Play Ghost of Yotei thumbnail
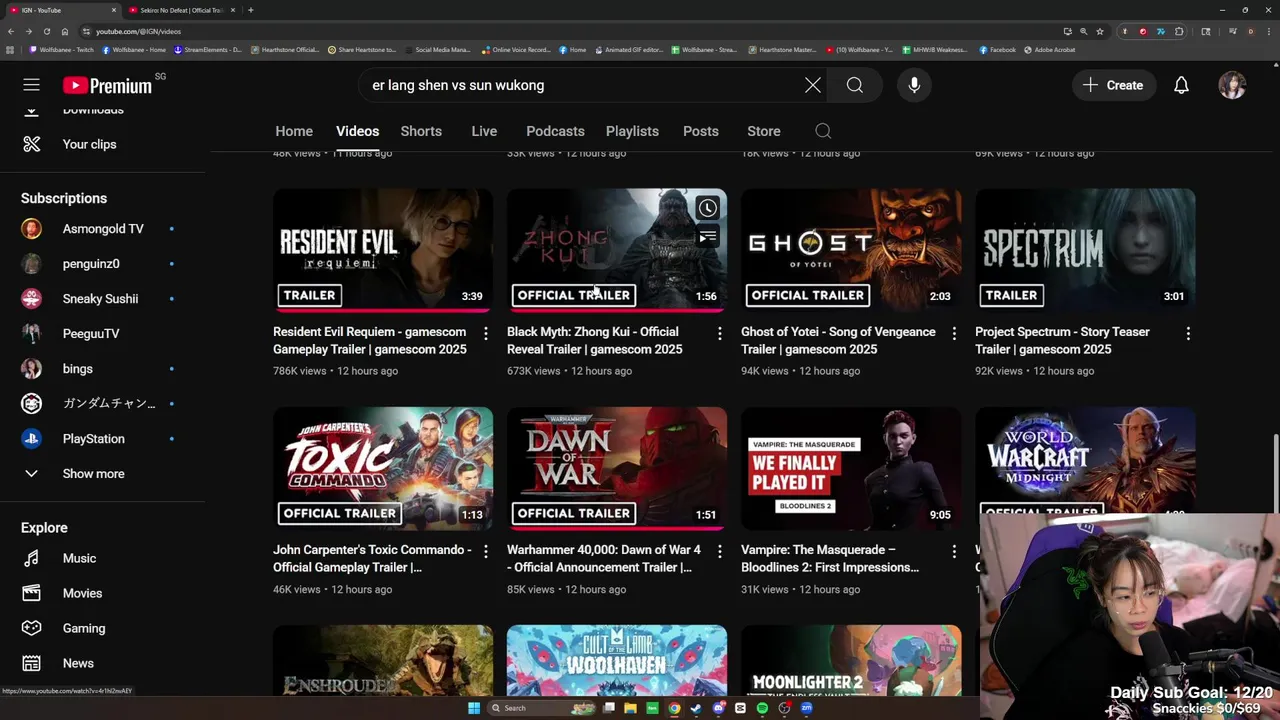Viewport: 1280px width, 720px height. pyautogui.click(x=851, y=250)
